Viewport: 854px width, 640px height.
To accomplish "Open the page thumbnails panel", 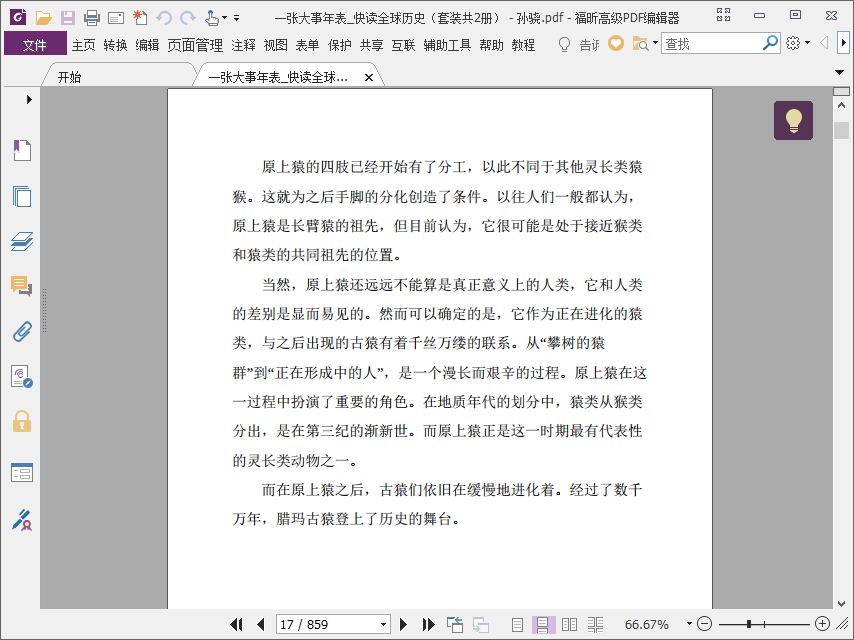I will 22,196.
